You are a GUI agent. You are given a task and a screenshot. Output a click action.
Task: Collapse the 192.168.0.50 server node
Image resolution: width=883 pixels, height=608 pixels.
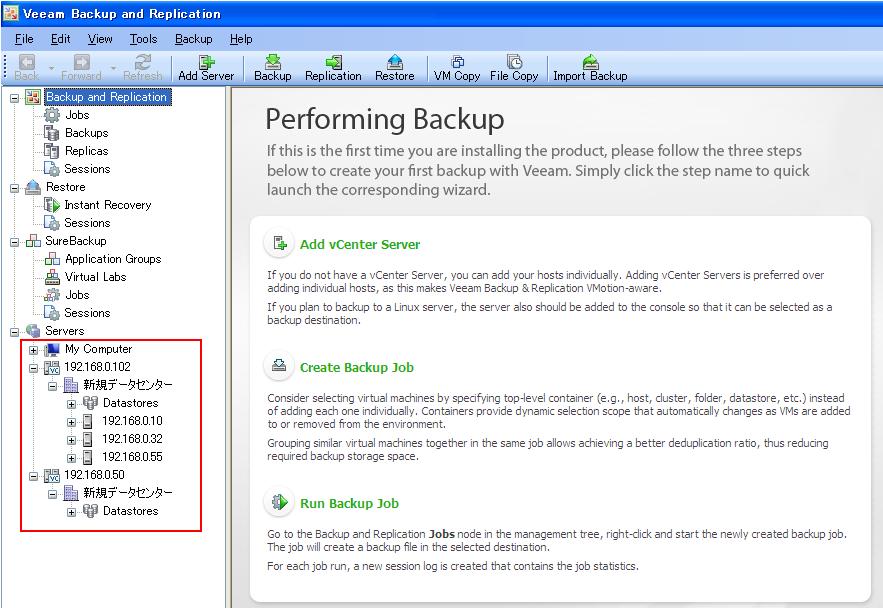[x=34, y=476]
